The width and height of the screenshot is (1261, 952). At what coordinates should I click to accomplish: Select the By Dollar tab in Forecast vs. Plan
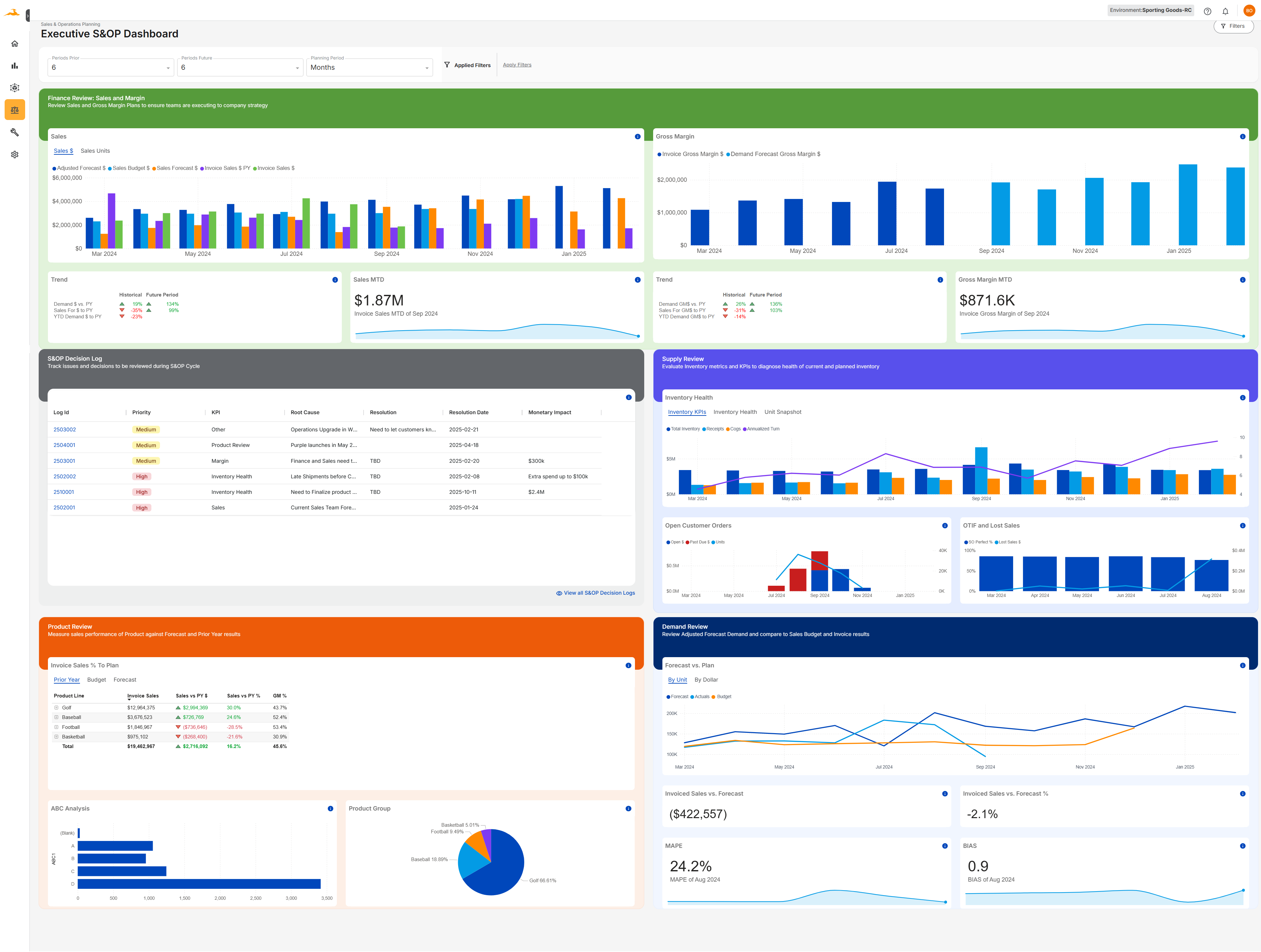pos(706,680)
